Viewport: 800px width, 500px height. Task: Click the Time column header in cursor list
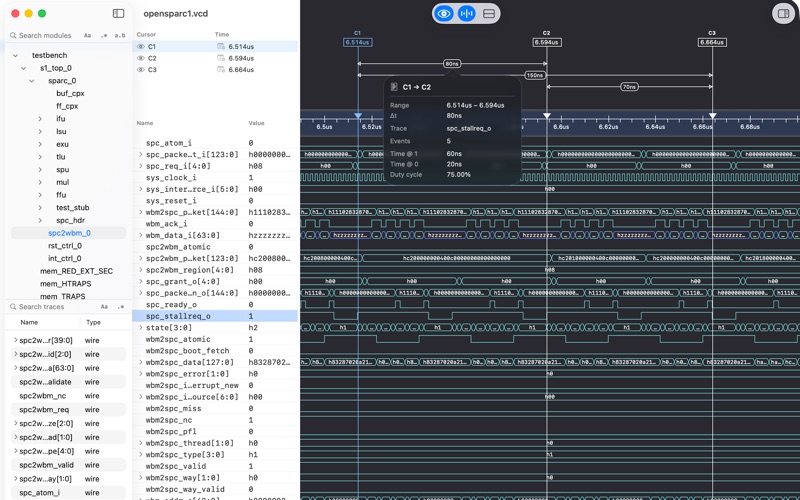pyautogui.click(x=222, y=34)
